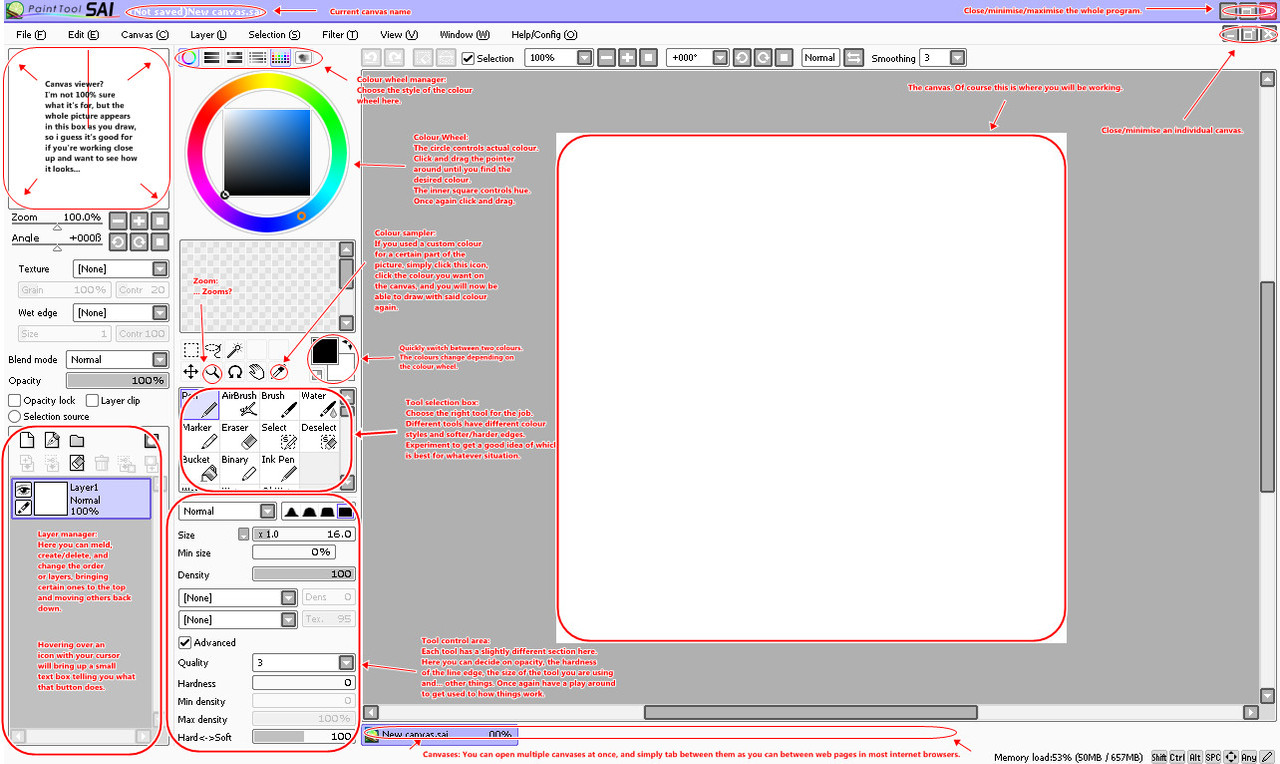Swap foreground and background colours

(x=345, y=345)
